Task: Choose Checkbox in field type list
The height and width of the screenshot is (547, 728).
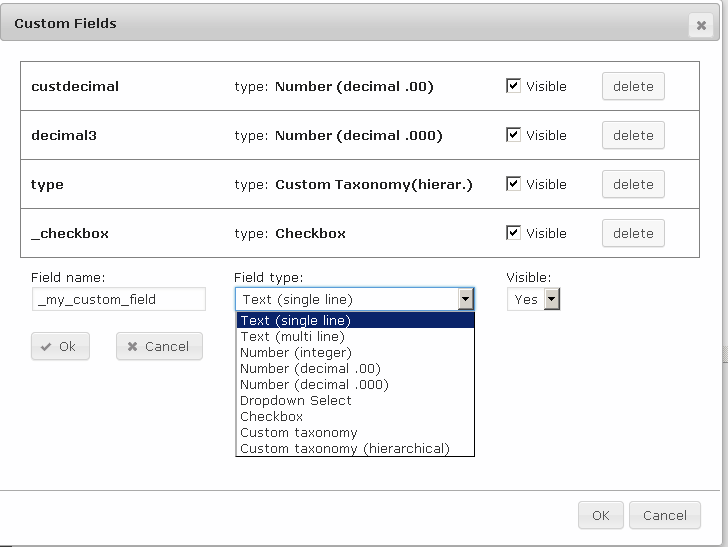Action: pos(271,417)
